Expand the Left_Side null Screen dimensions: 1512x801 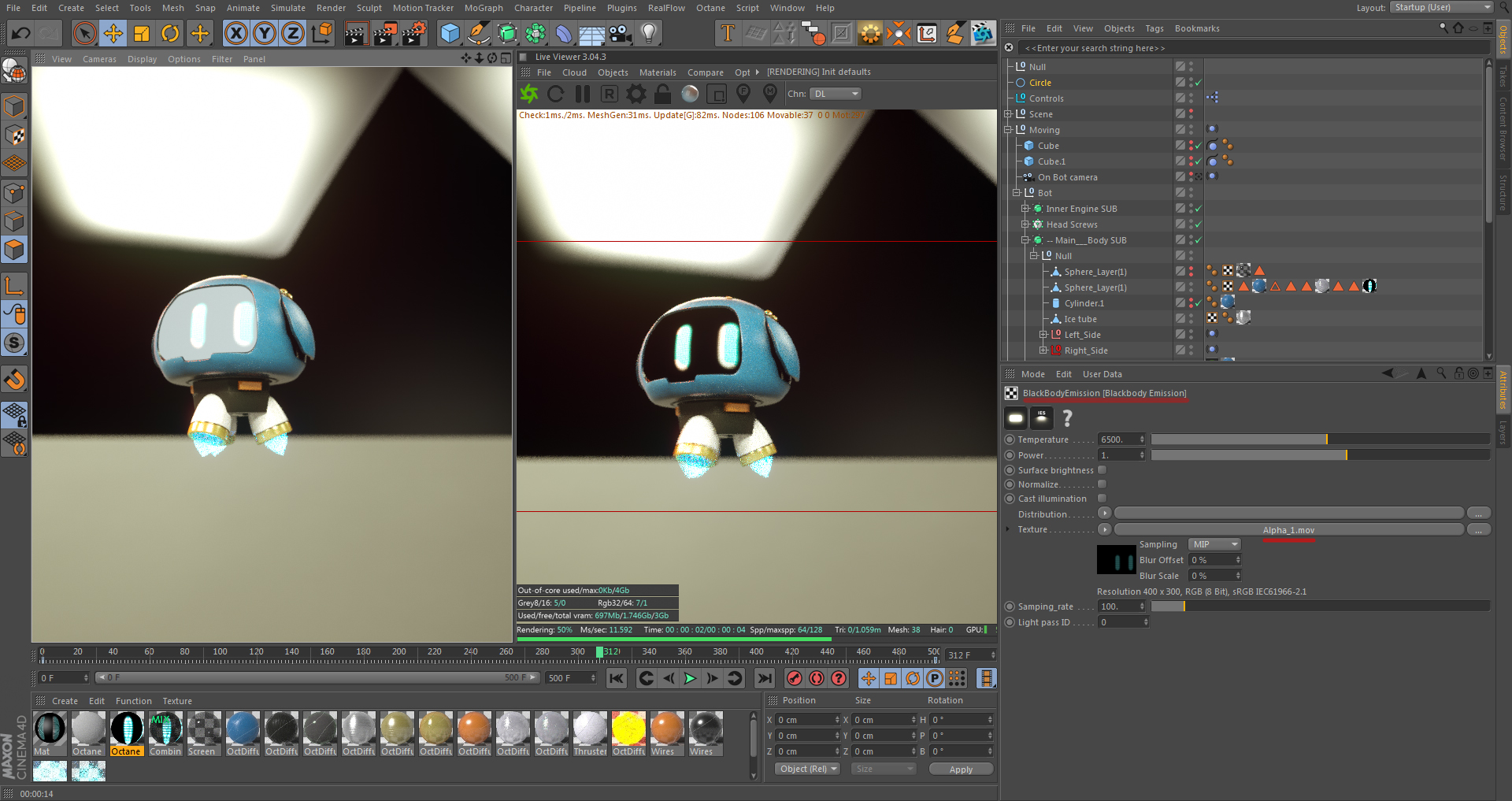click(x=1043, y=335)
